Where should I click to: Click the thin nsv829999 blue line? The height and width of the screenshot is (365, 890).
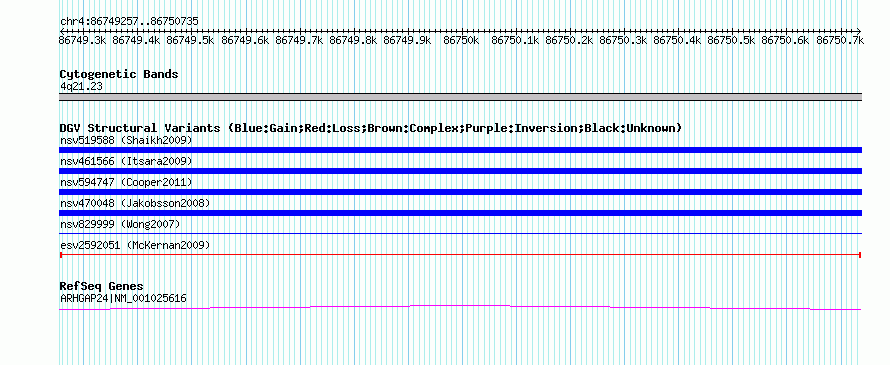pos(460,233)
